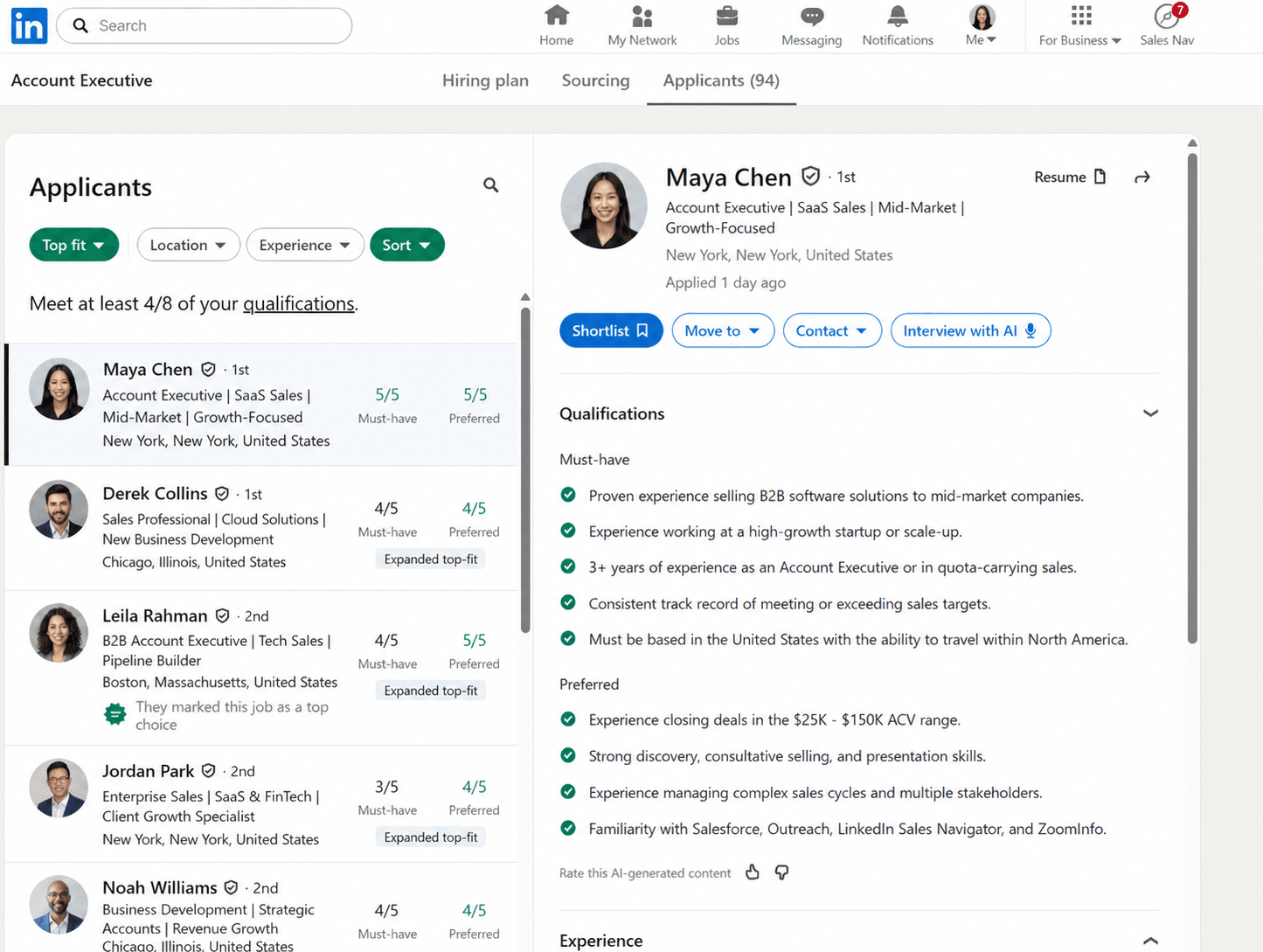Screen dimensions: 1263x952
Task: Click checkmark for 3+ years experience
Action: pyautogui.click(x=568, y=566)
